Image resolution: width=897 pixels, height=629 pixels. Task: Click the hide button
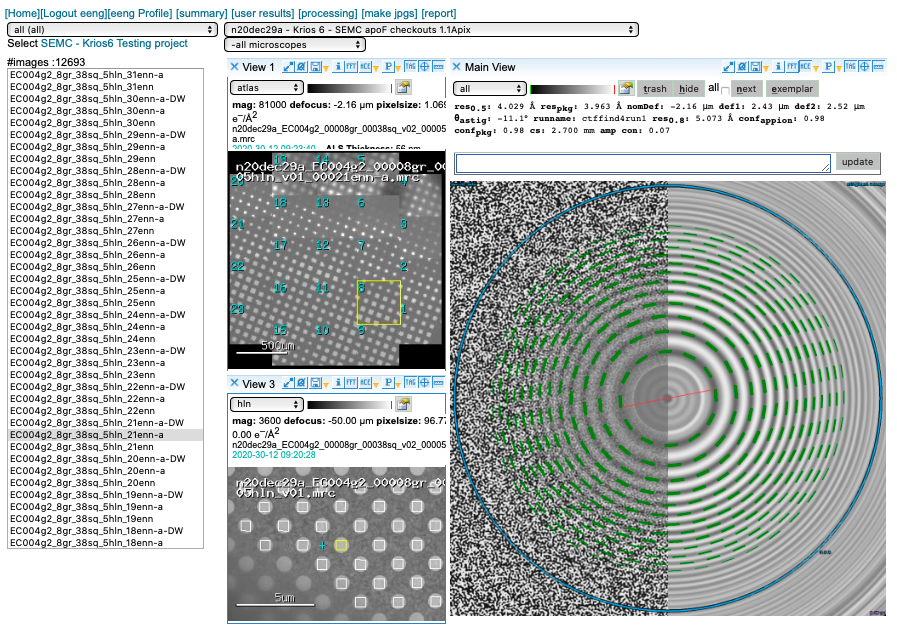689,89
